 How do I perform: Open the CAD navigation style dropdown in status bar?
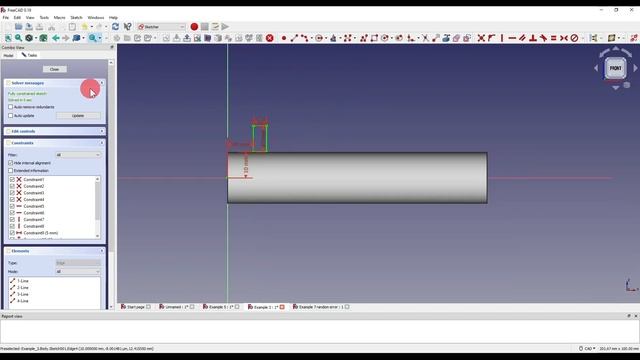pos(587,349)
